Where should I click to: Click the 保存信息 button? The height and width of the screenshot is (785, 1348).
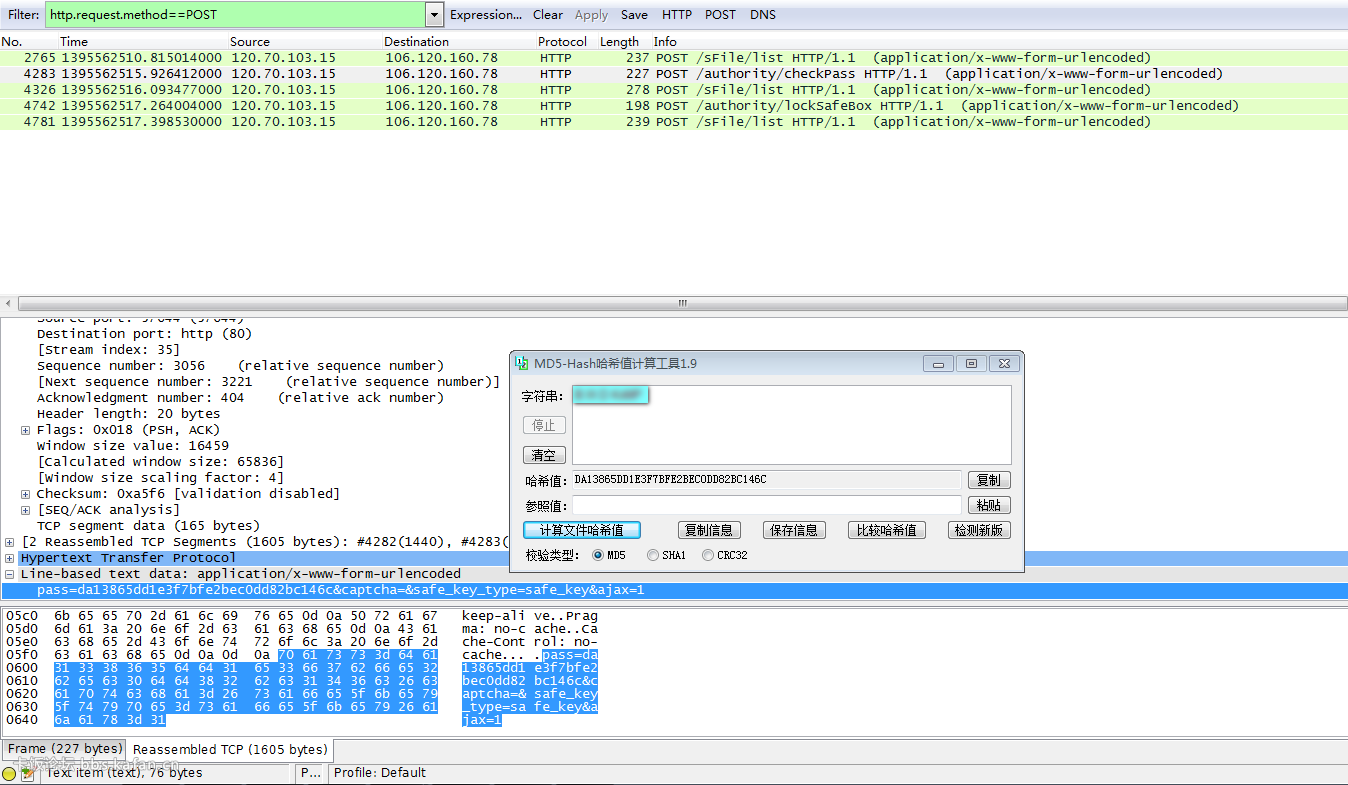793,530
